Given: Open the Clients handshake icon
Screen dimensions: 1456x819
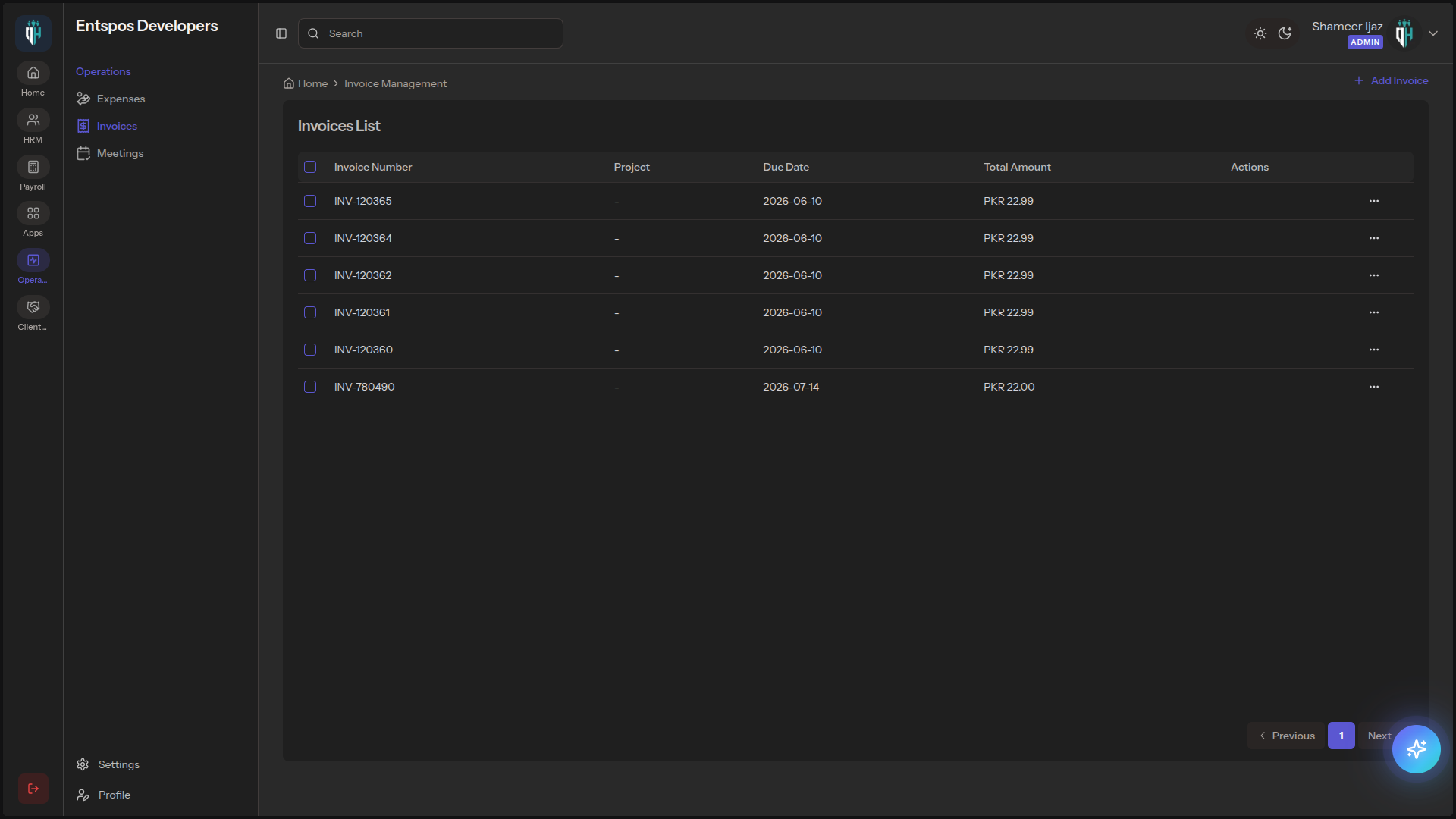Looking at the screenshot, I should [x=33, y=307].
